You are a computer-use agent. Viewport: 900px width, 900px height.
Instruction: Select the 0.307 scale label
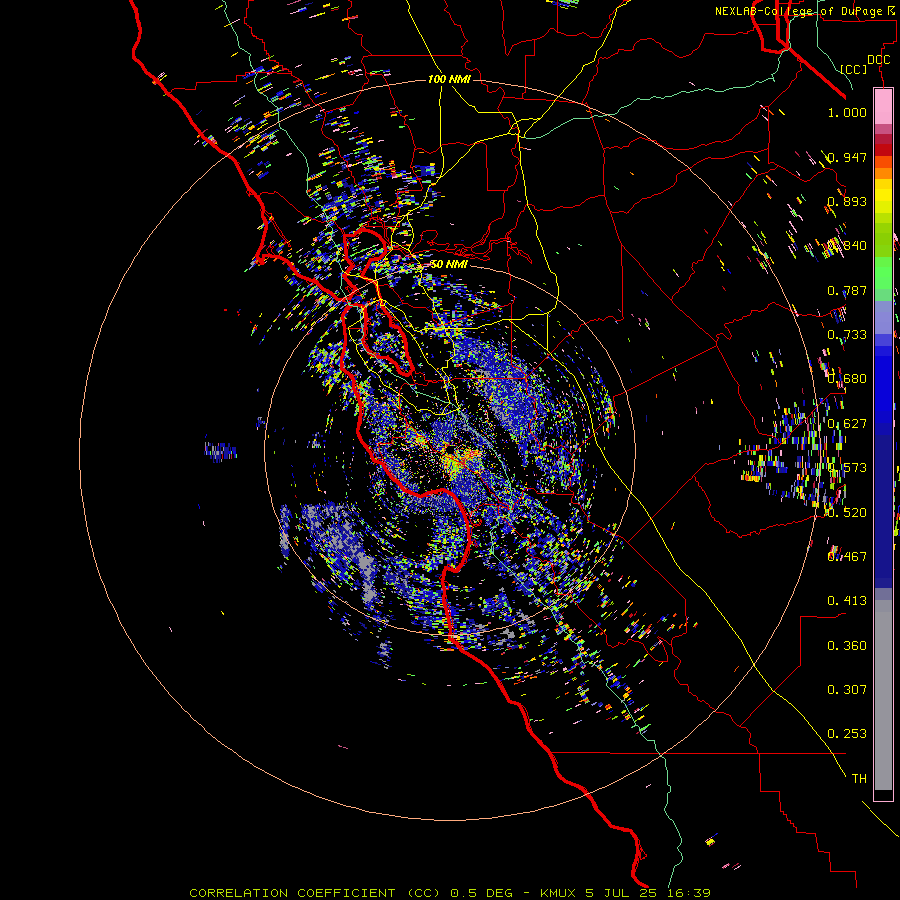click(x=847, y=689)
